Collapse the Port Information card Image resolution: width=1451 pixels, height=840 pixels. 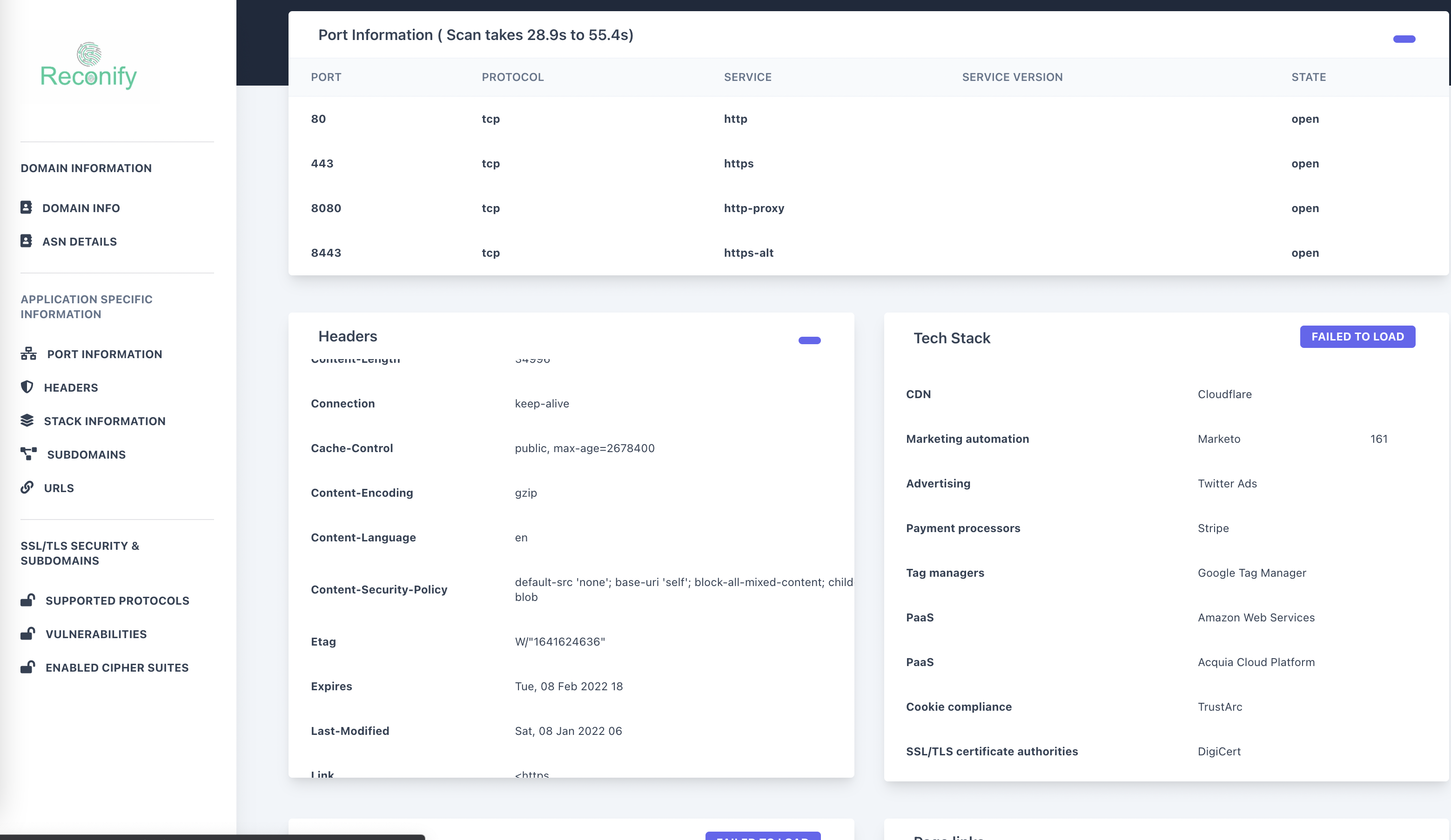[1404, 39]
